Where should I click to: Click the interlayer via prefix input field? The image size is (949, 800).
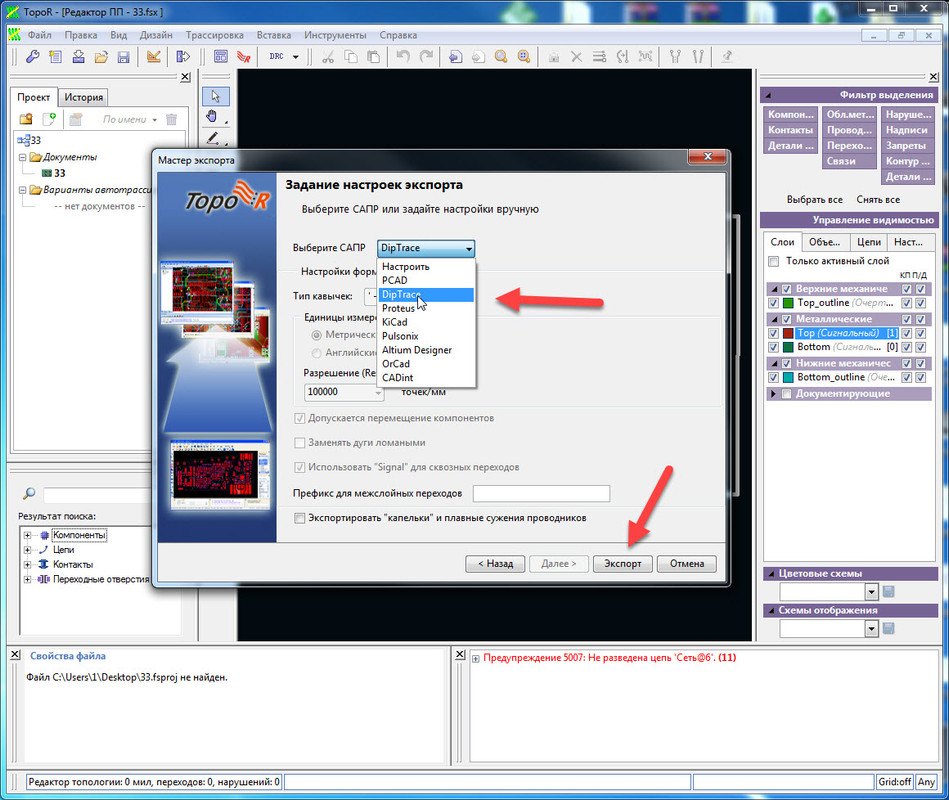click(x=541, y=494)
